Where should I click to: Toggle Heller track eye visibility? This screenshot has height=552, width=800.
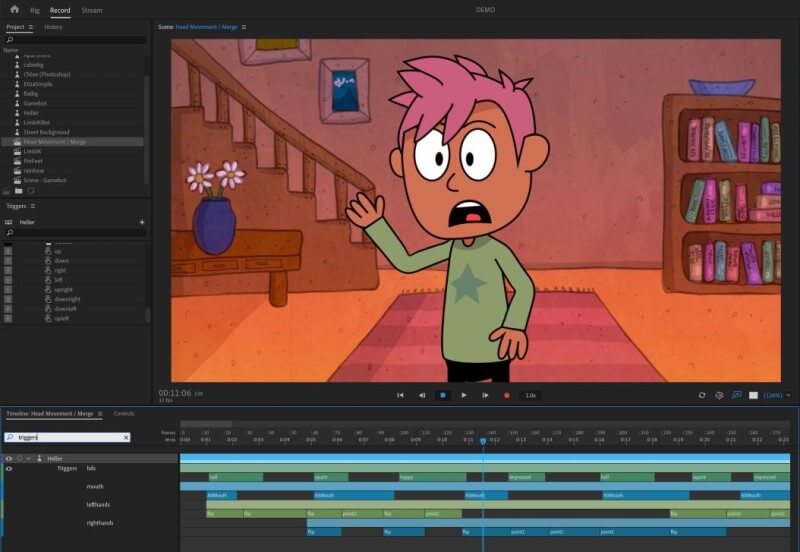pos(9,459)
